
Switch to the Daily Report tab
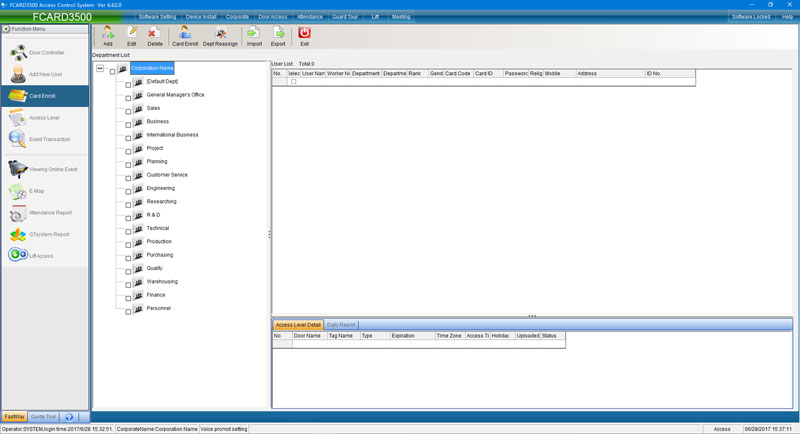click(340, 325)
